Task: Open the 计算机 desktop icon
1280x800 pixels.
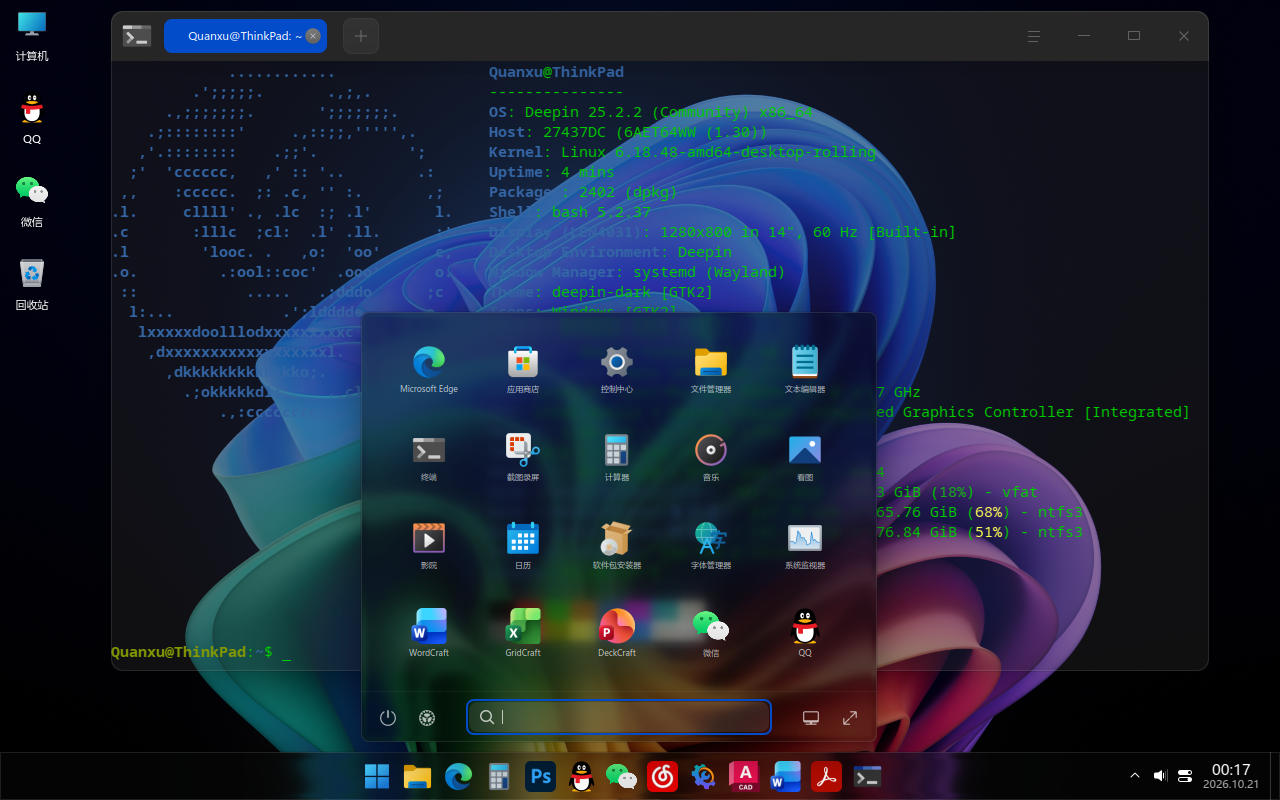Action: tap(32, 36)
